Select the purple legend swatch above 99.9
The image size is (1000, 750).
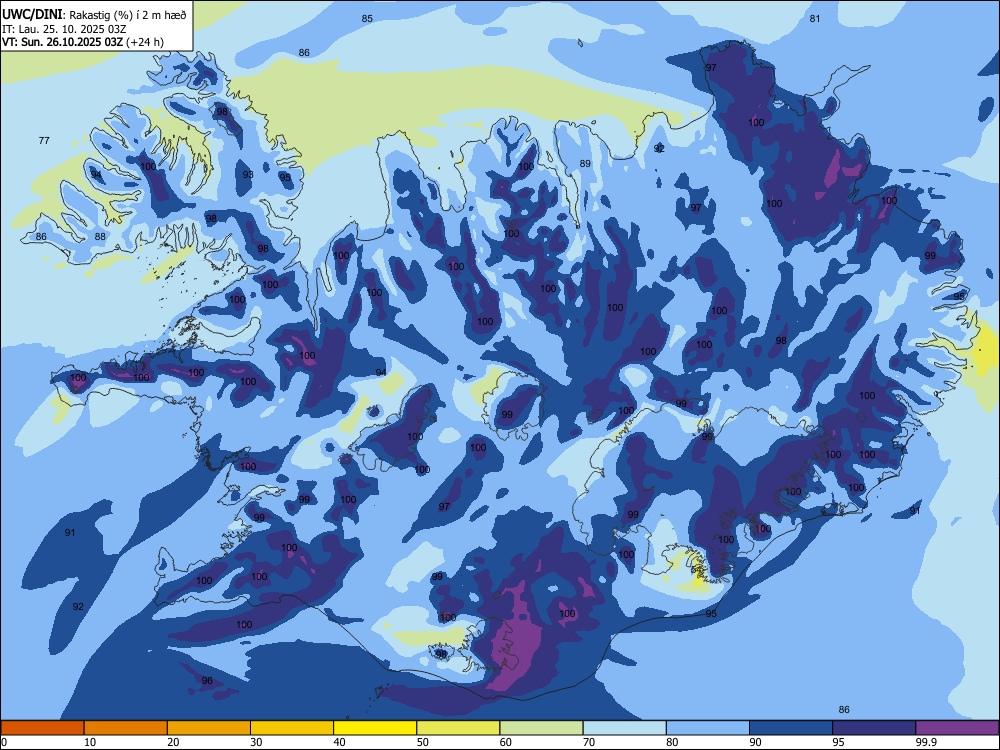tap(957, 728)
